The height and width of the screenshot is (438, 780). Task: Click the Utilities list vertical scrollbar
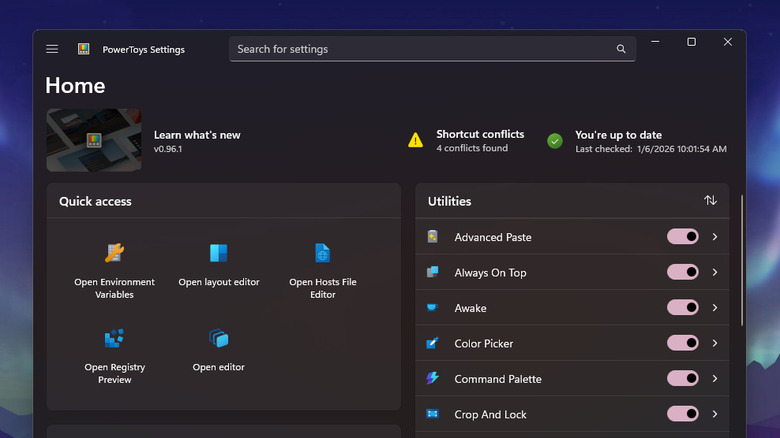(742, 260)
